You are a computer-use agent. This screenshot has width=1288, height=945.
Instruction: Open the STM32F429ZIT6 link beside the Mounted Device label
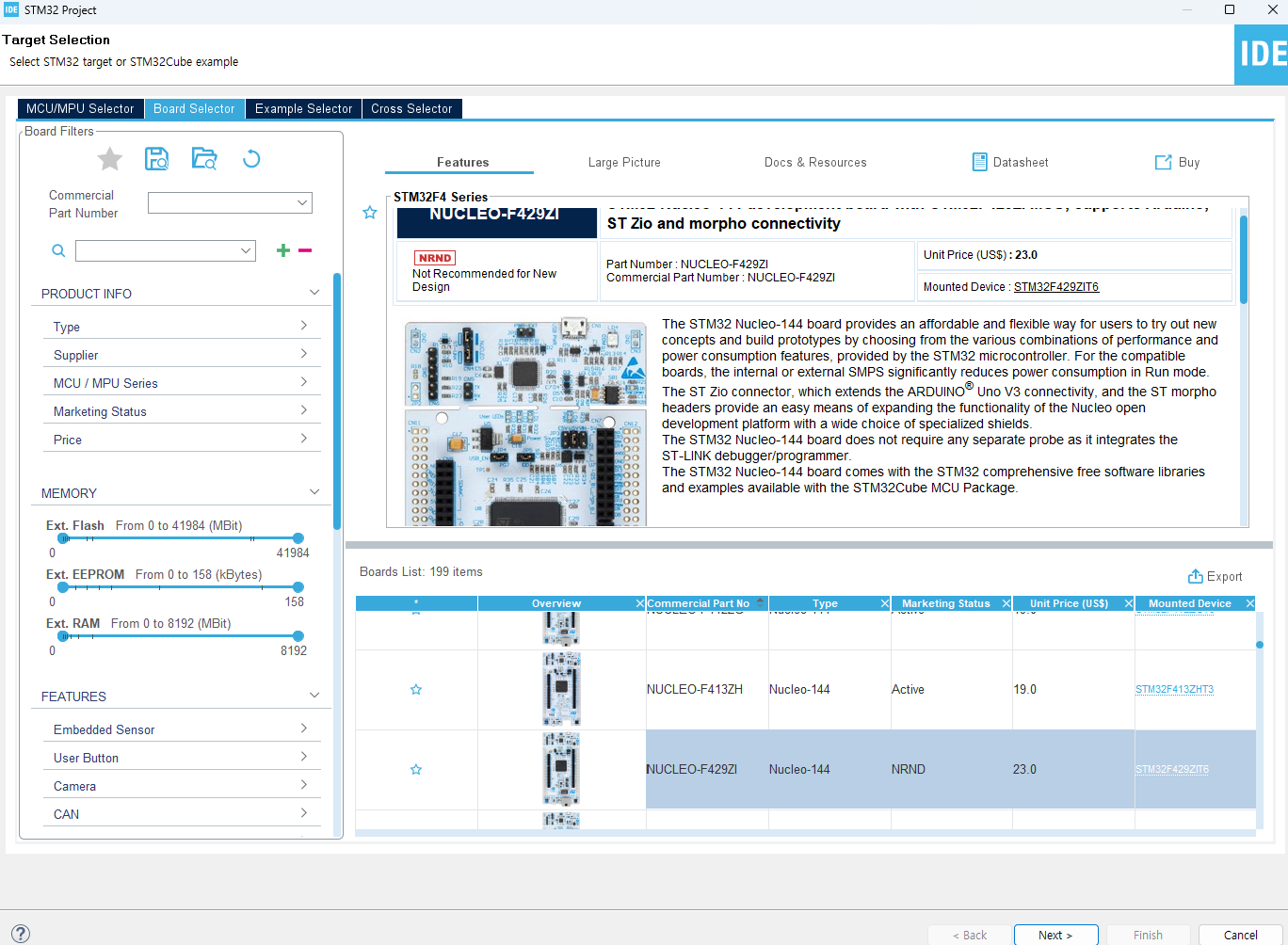point(1056,287)
